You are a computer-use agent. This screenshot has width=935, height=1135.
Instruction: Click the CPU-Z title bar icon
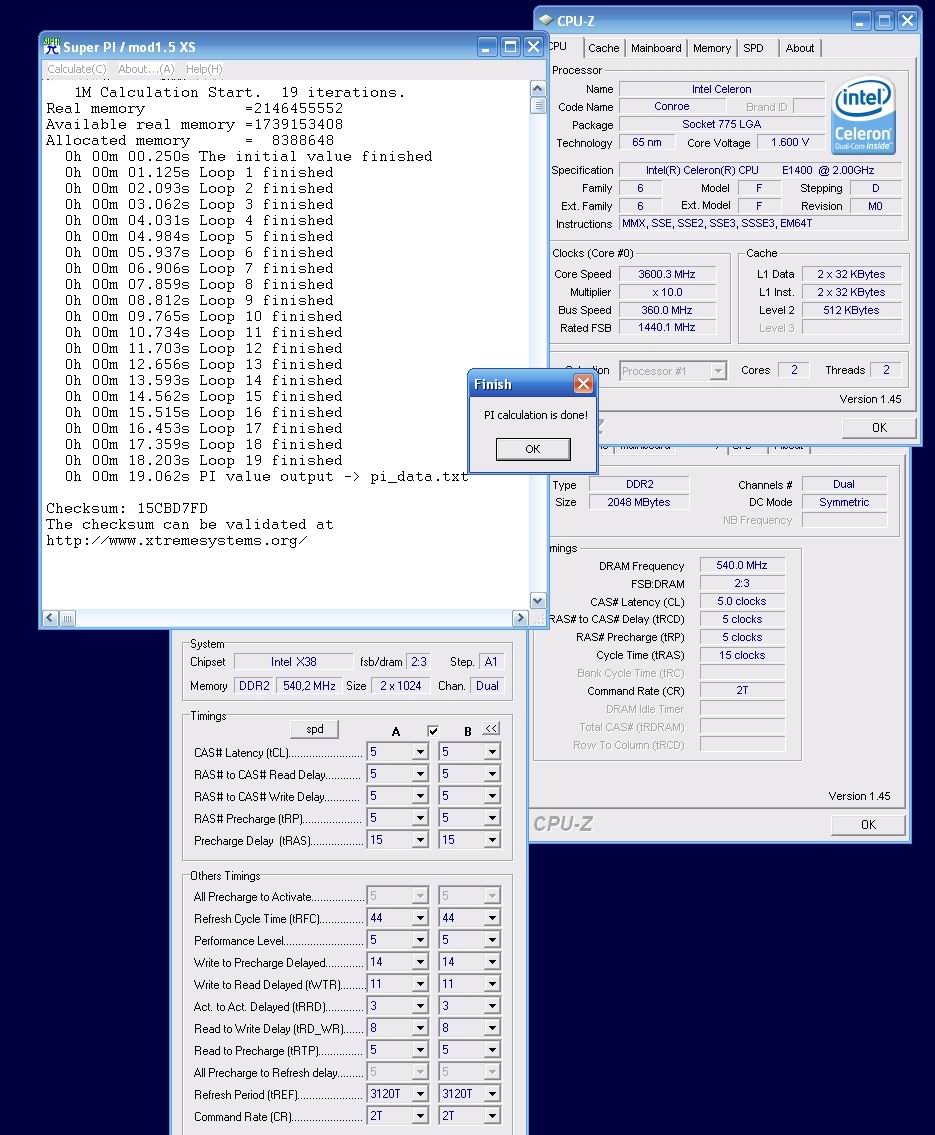[x=546, y=20]
